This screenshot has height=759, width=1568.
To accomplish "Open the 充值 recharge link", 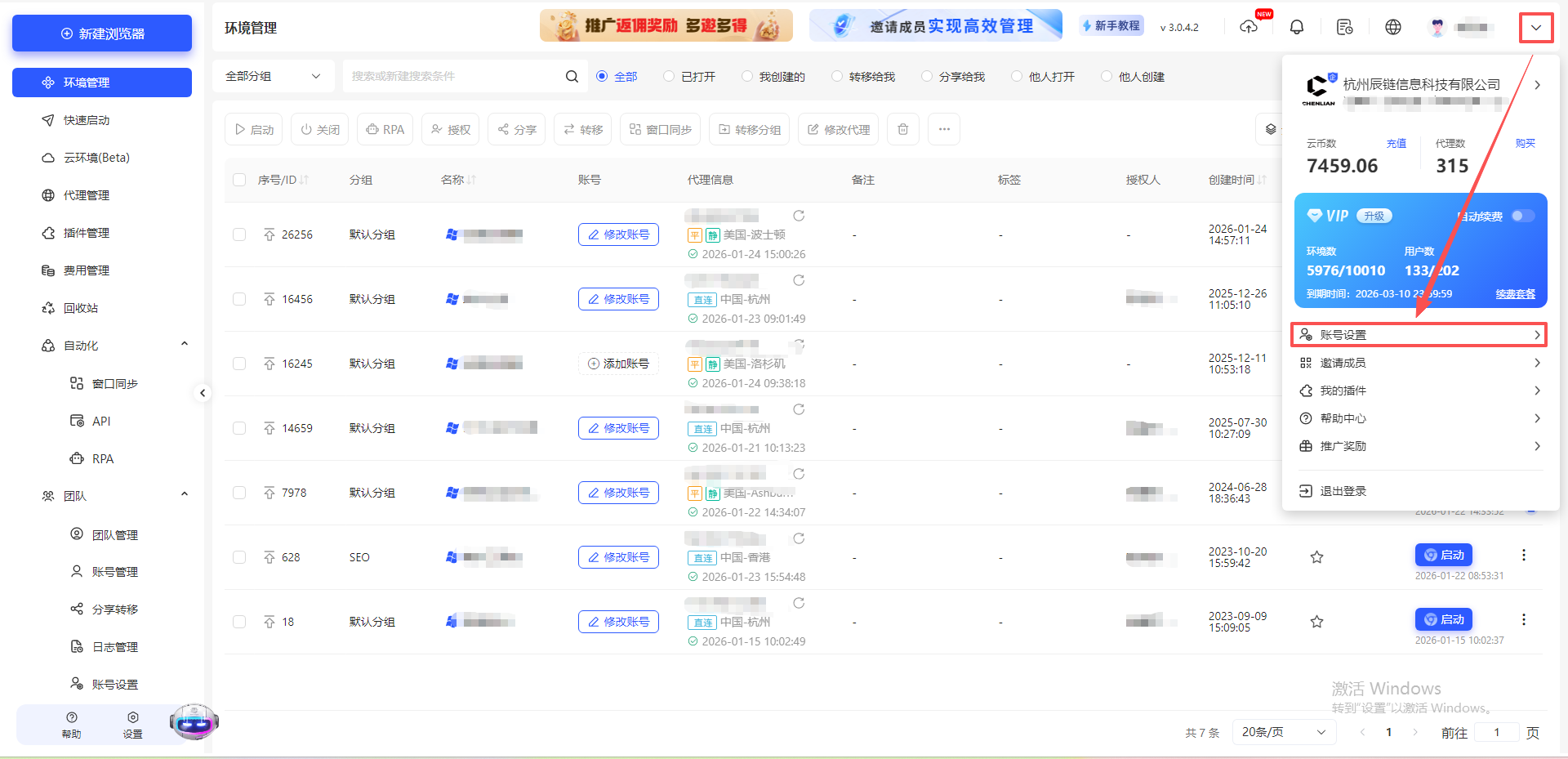I will 1396,143.
